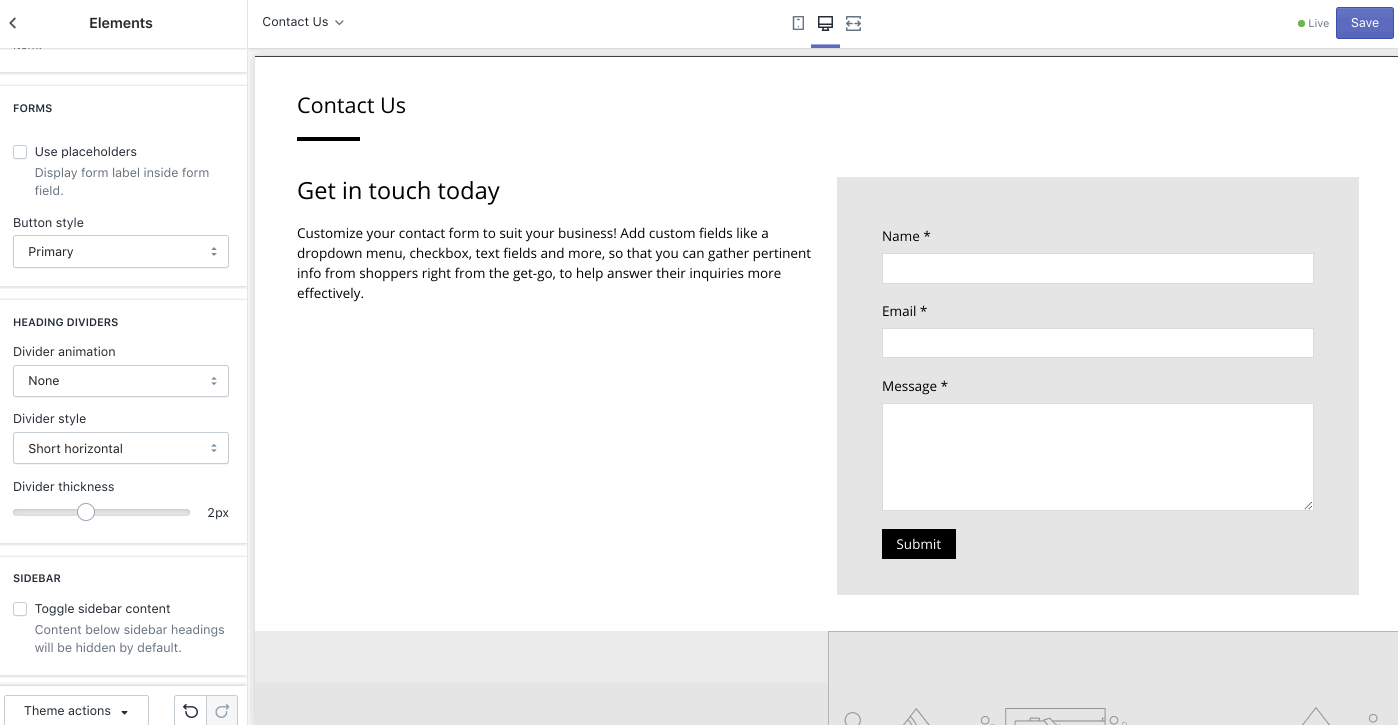Click the Name input field in the form

pyautogui.click(x=1097, y=268)
